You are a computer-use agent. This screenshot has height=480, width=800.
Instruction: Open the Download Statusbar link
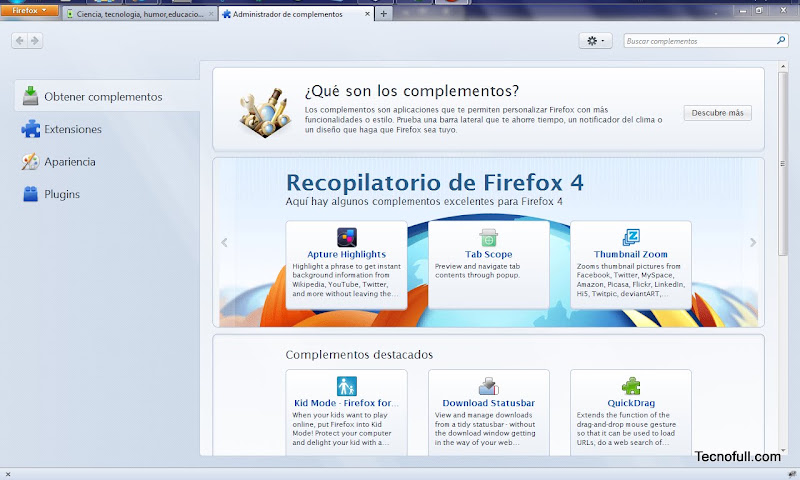pos(489,403)
